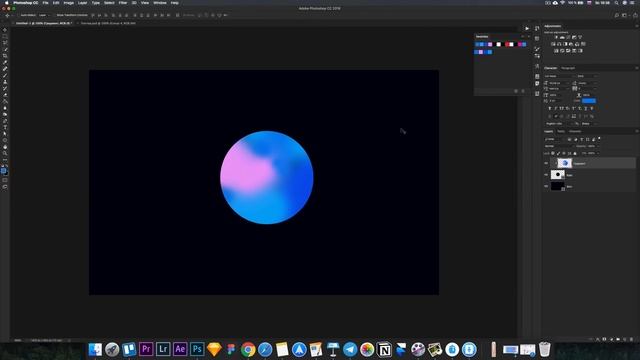Switch to the Paragraph tab
The height and width of the screenshot is (360, 640).
pyautogui.click(x=568, y=68)
